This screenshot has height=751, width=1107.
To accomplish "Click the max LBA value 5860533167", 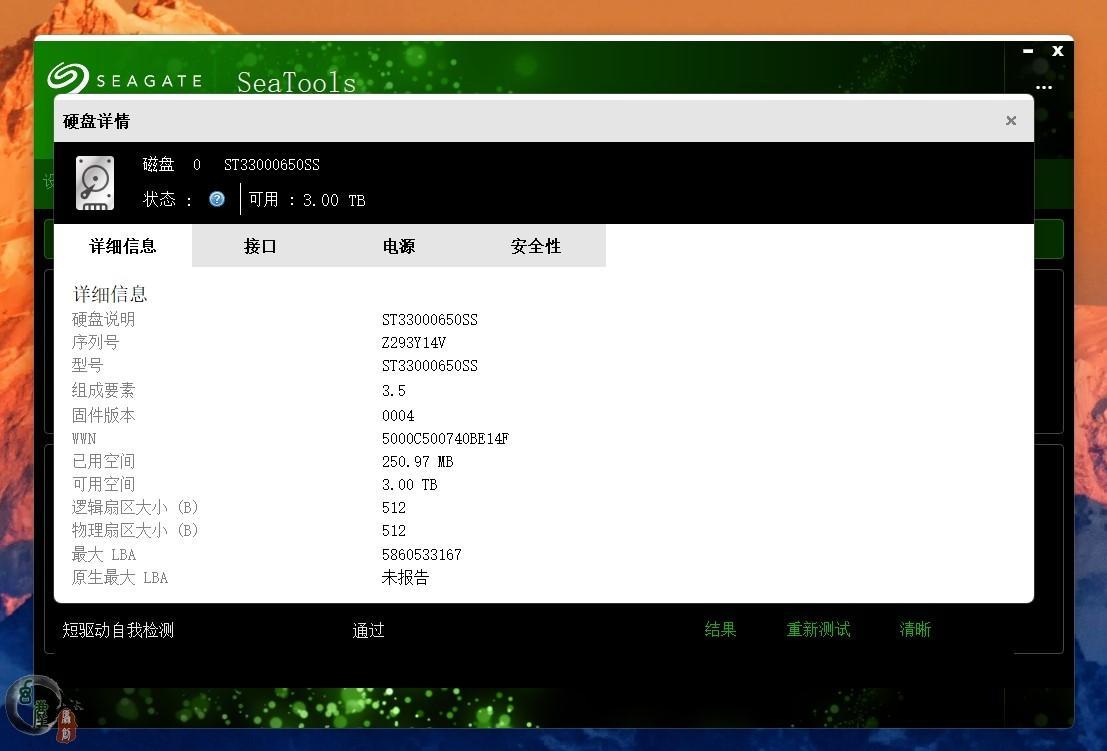I will click(421, 555).
